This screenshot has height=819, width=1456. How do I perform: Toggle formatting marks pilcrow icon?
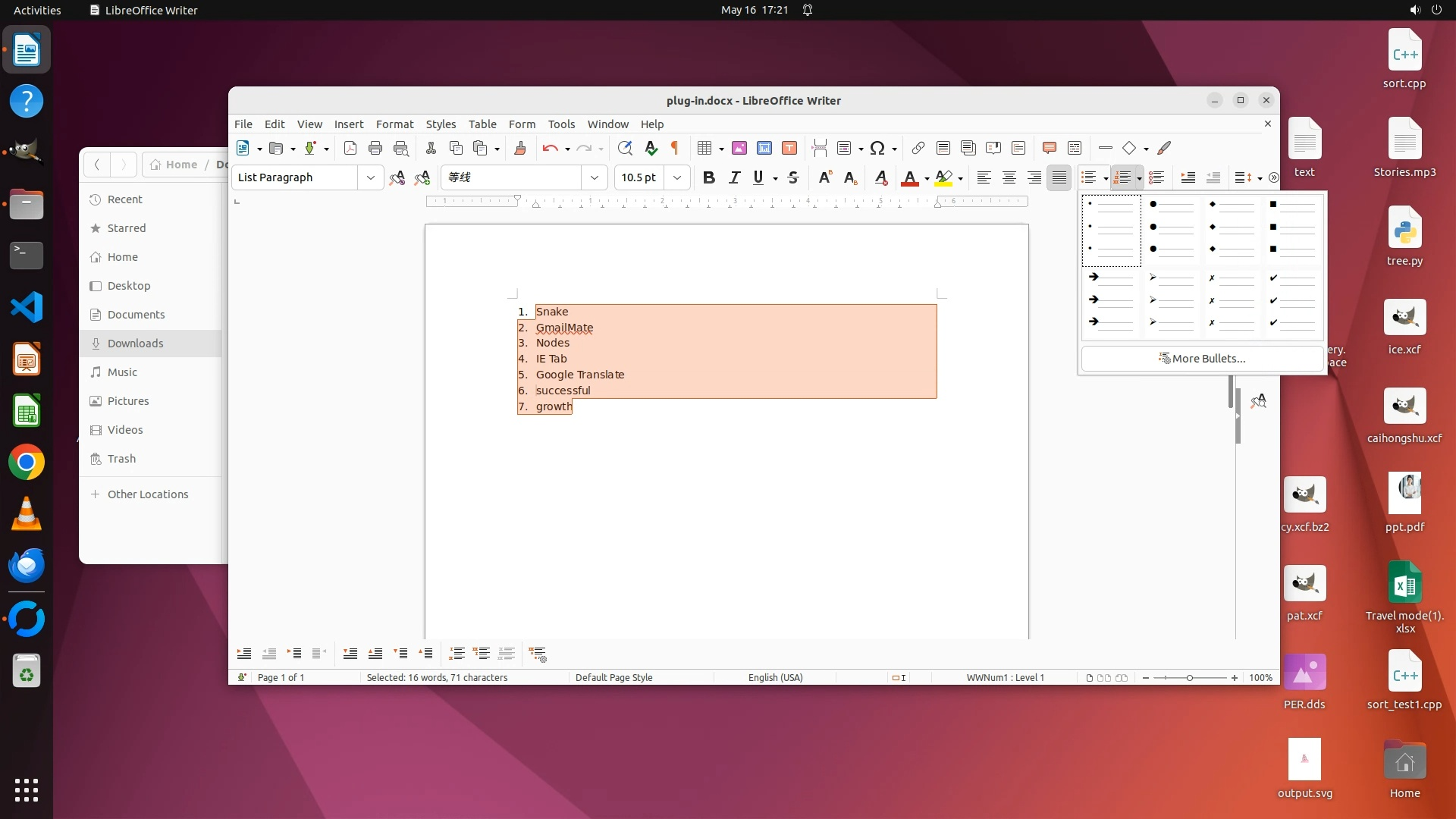click(x=674, y=149)
